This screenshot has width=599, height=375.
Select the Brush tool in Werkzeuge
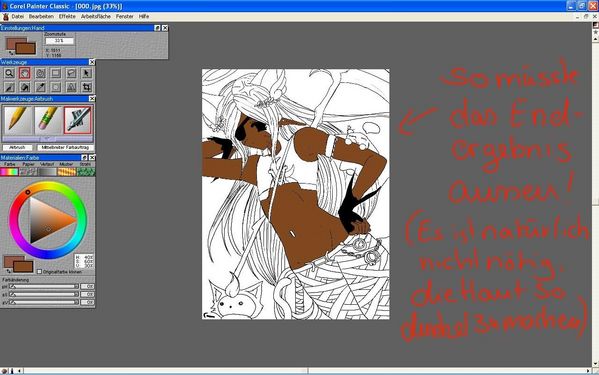[x=9, y=87]
